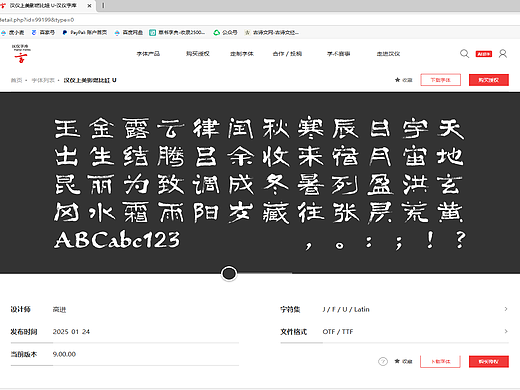This screenshot has height=390, width=520.
Task: Click the bottom red purchase license button
Action: pos(489,361)
